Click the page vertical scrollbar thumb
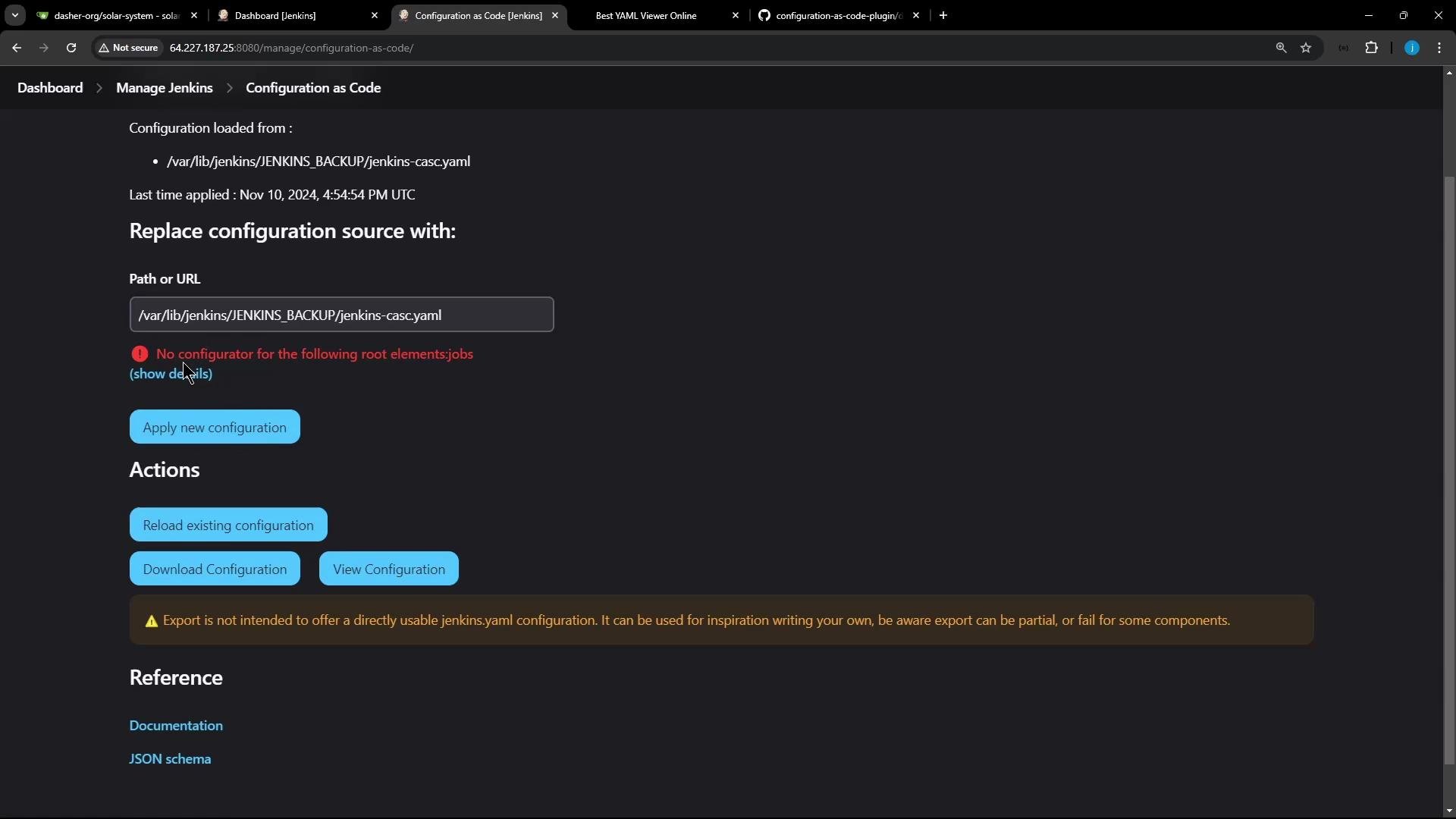The height and width of the screenshot is (819, 1456). pyautogui.click(x=1450, y=470)
